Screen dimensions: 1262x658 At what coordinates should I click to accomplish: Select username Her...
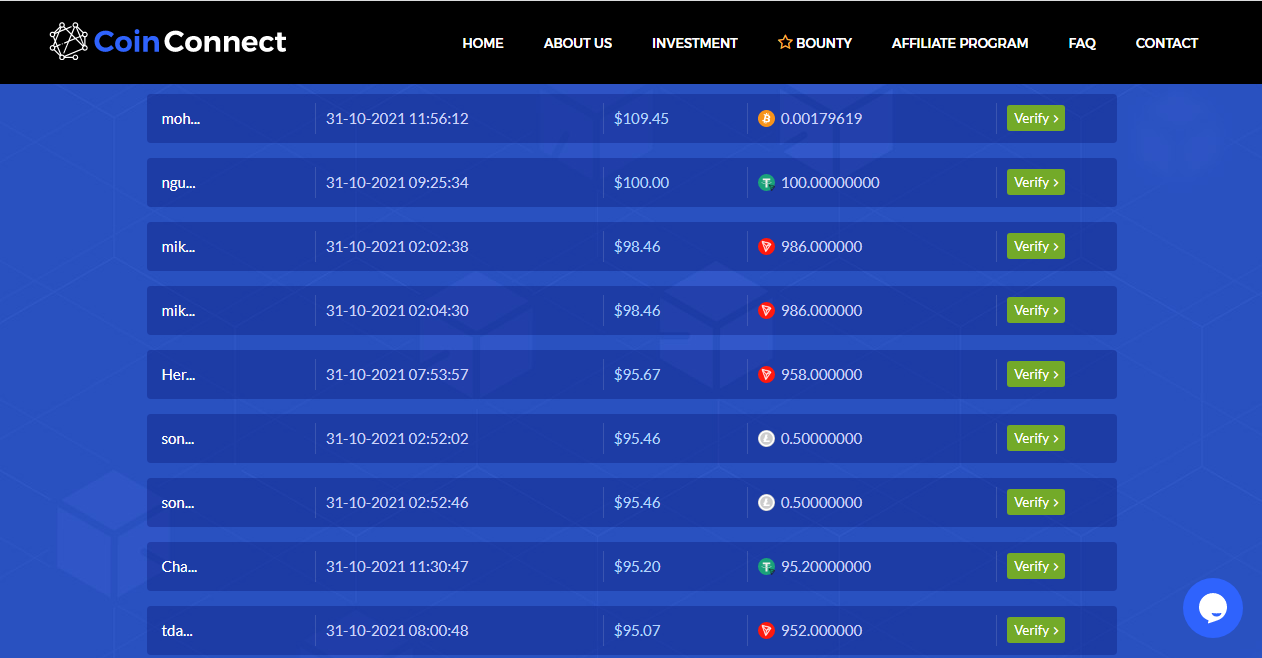[178, 375]
